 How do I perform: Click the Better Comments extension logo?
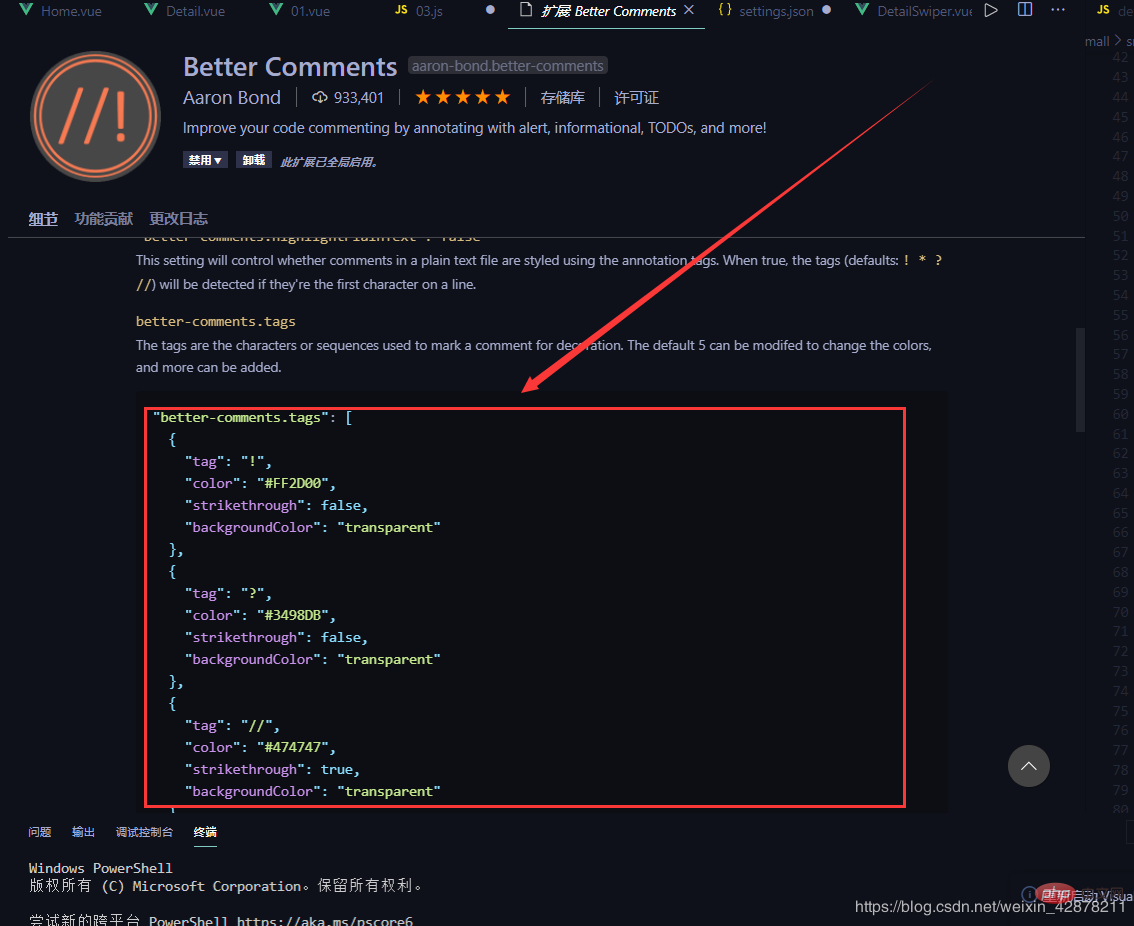(x=95, y=116)
